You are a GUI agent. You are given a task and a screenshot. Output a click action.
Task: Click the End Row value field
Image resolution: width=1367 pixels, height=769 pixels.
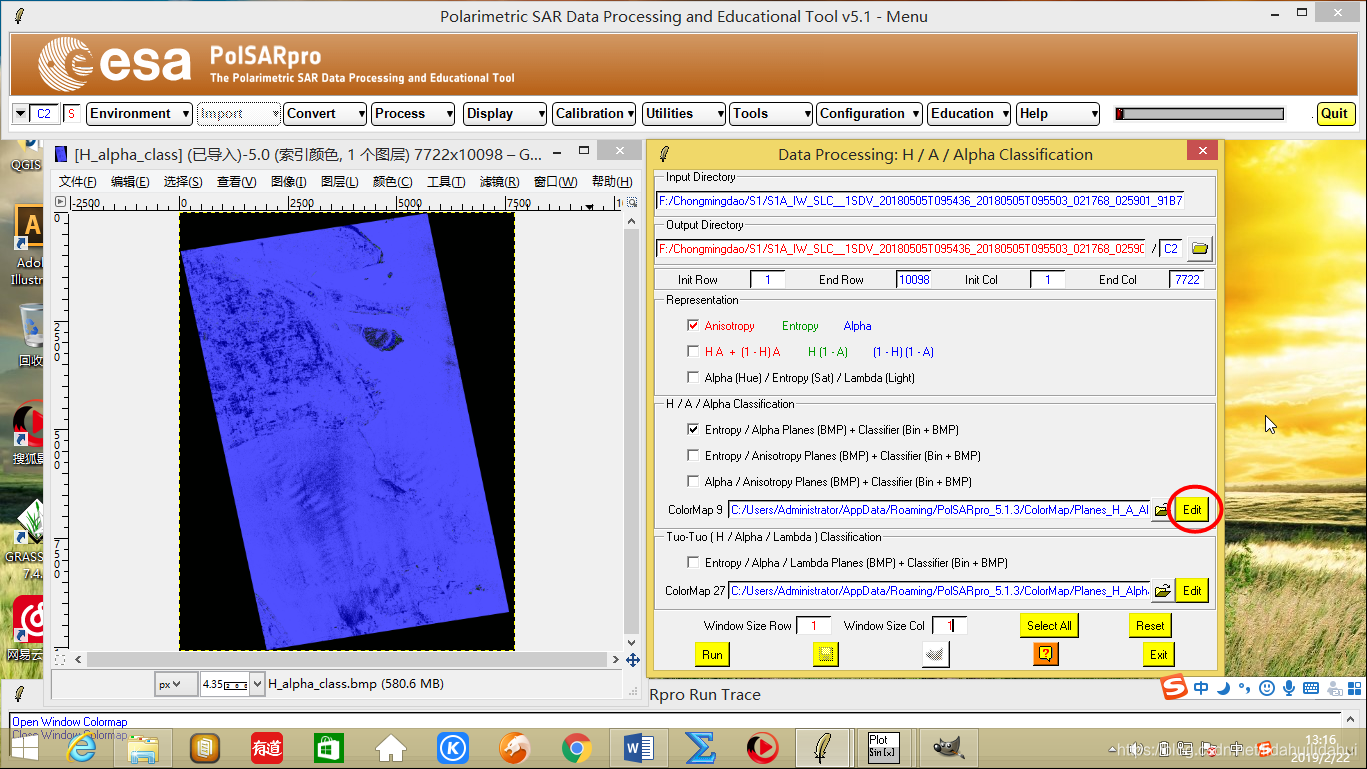pyautogui.click(x=914, y=280)
